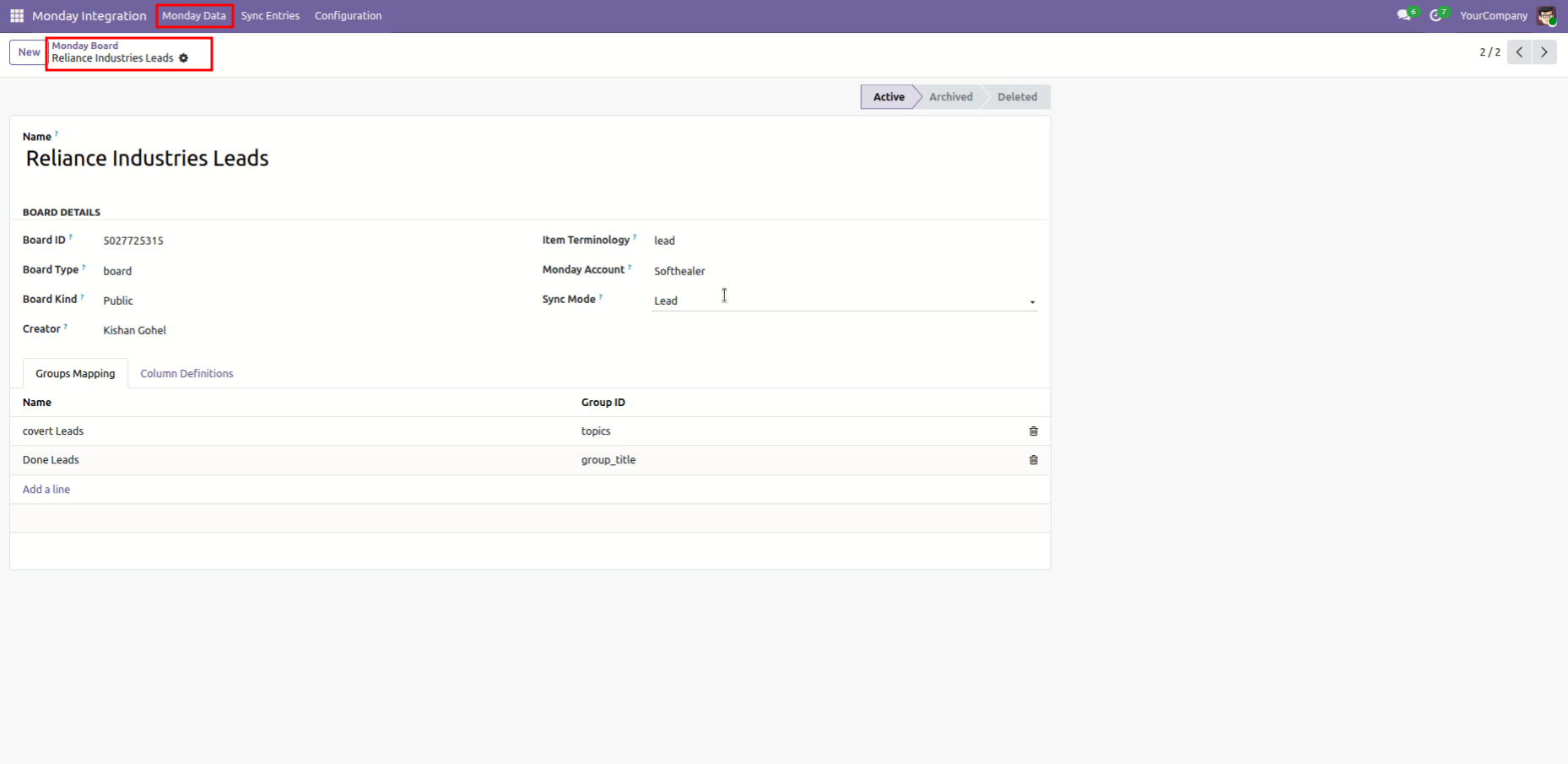Click the Group ID column header
This screenshot has width=1568, height=764.
pyautogui.click(x=603, y=403)
